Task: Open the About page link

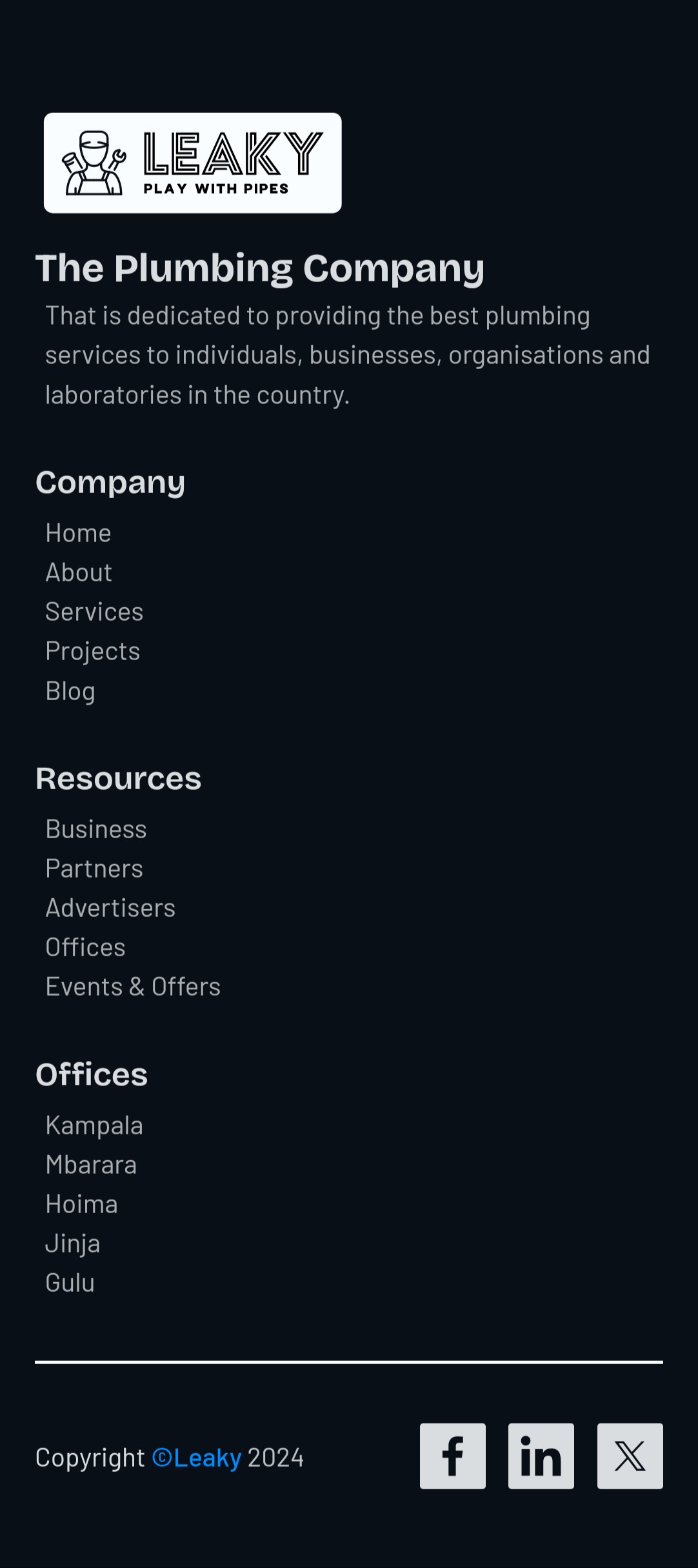Action: tap(79, 572)
